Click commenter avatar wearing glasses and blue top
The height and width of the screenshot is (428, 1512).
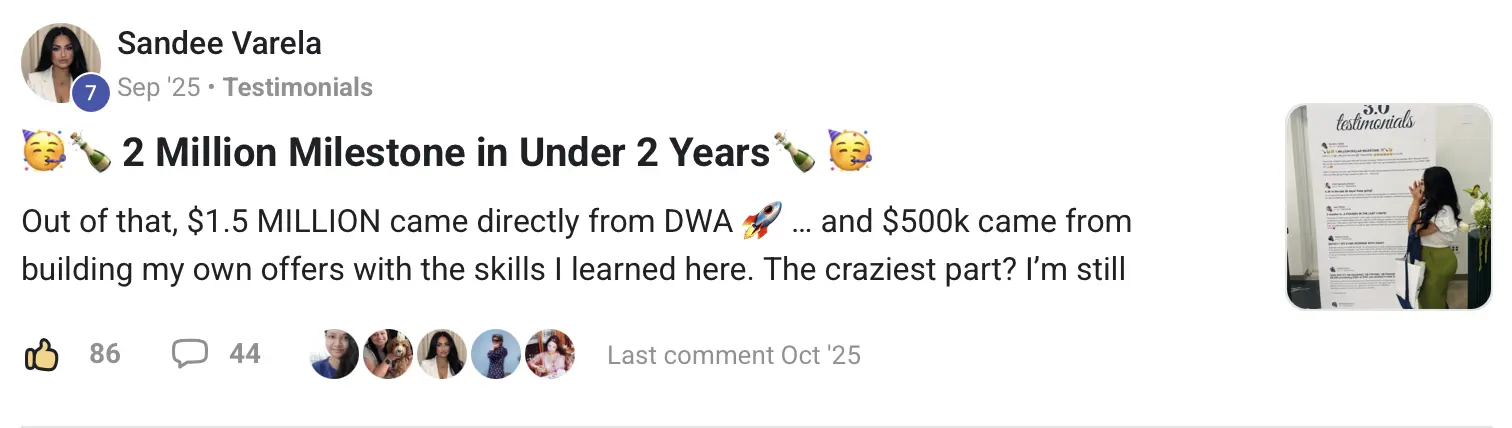(334, 354)
